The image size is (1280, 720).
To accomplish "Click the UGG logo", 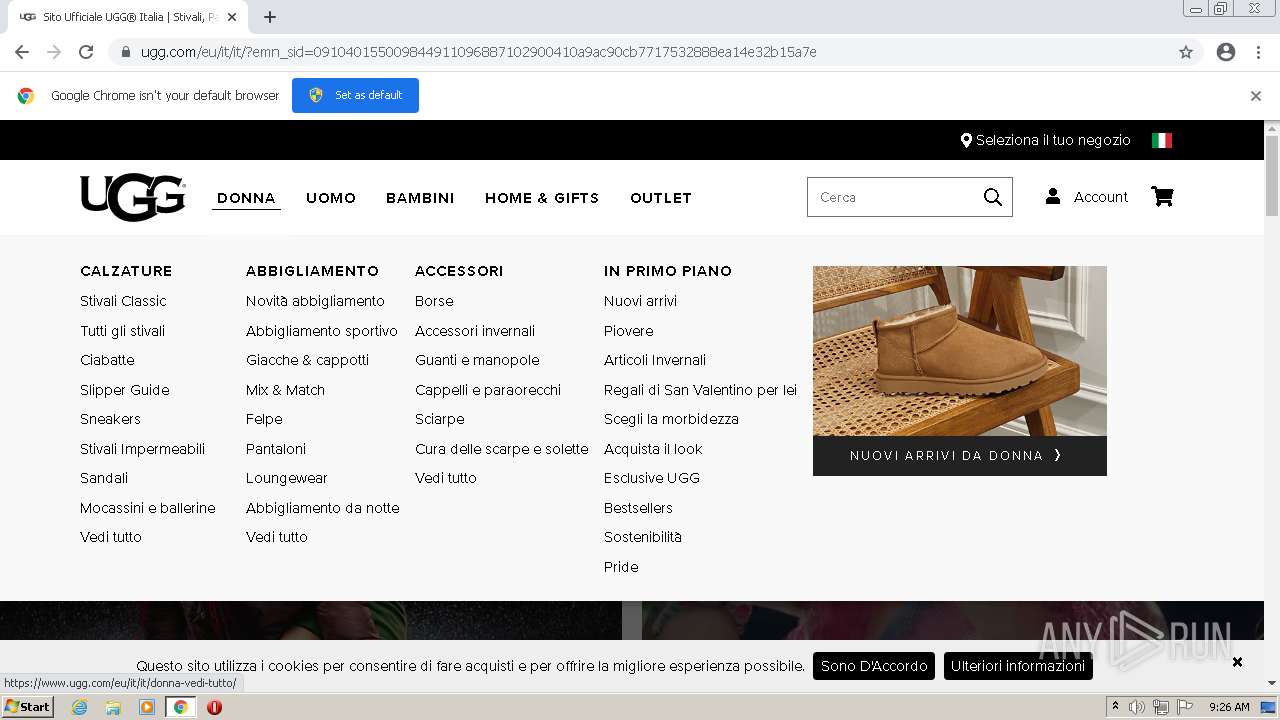I will click(133, 197).
